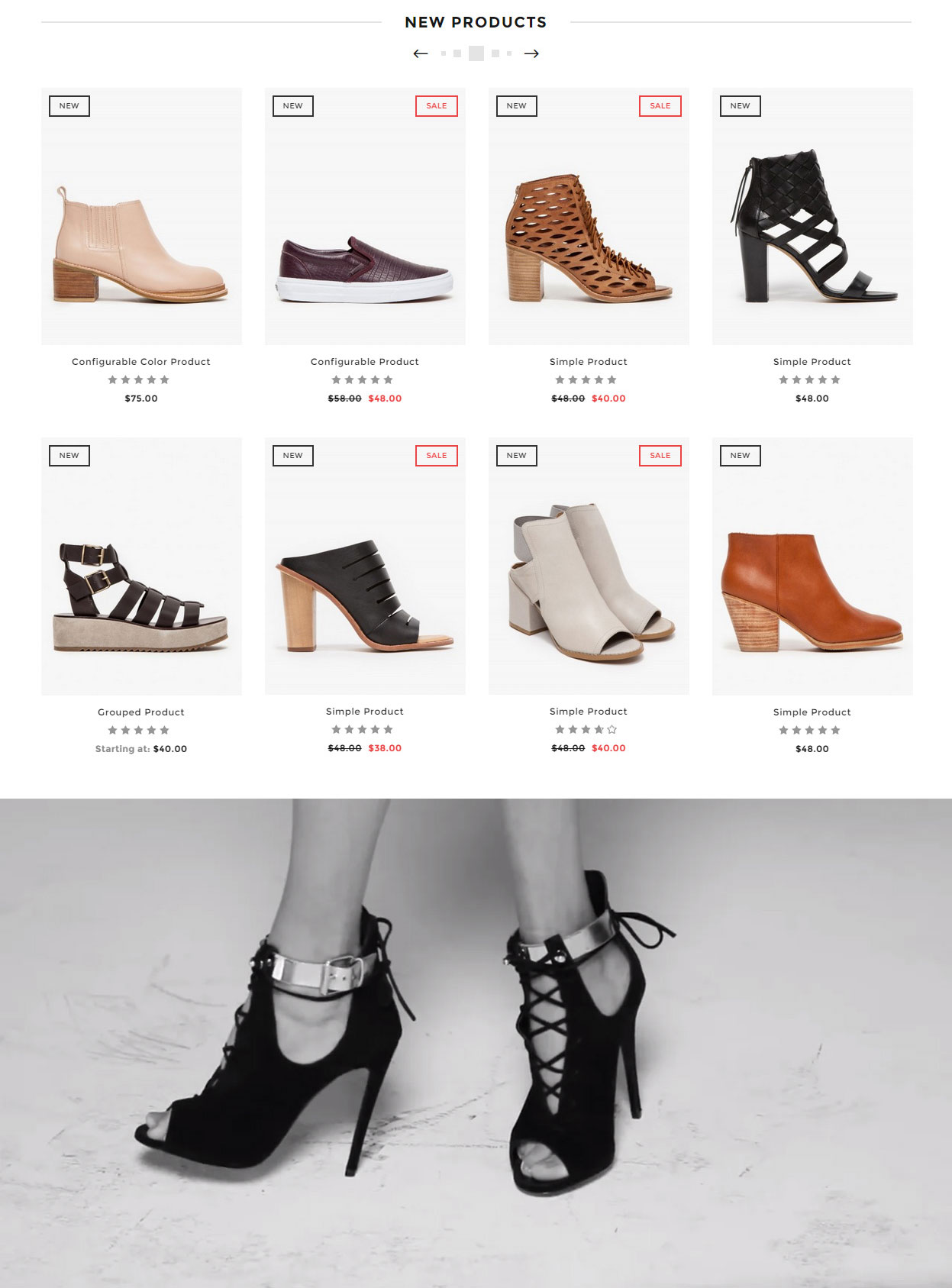Click the $75.00 price of pink boot

point(141,399)
